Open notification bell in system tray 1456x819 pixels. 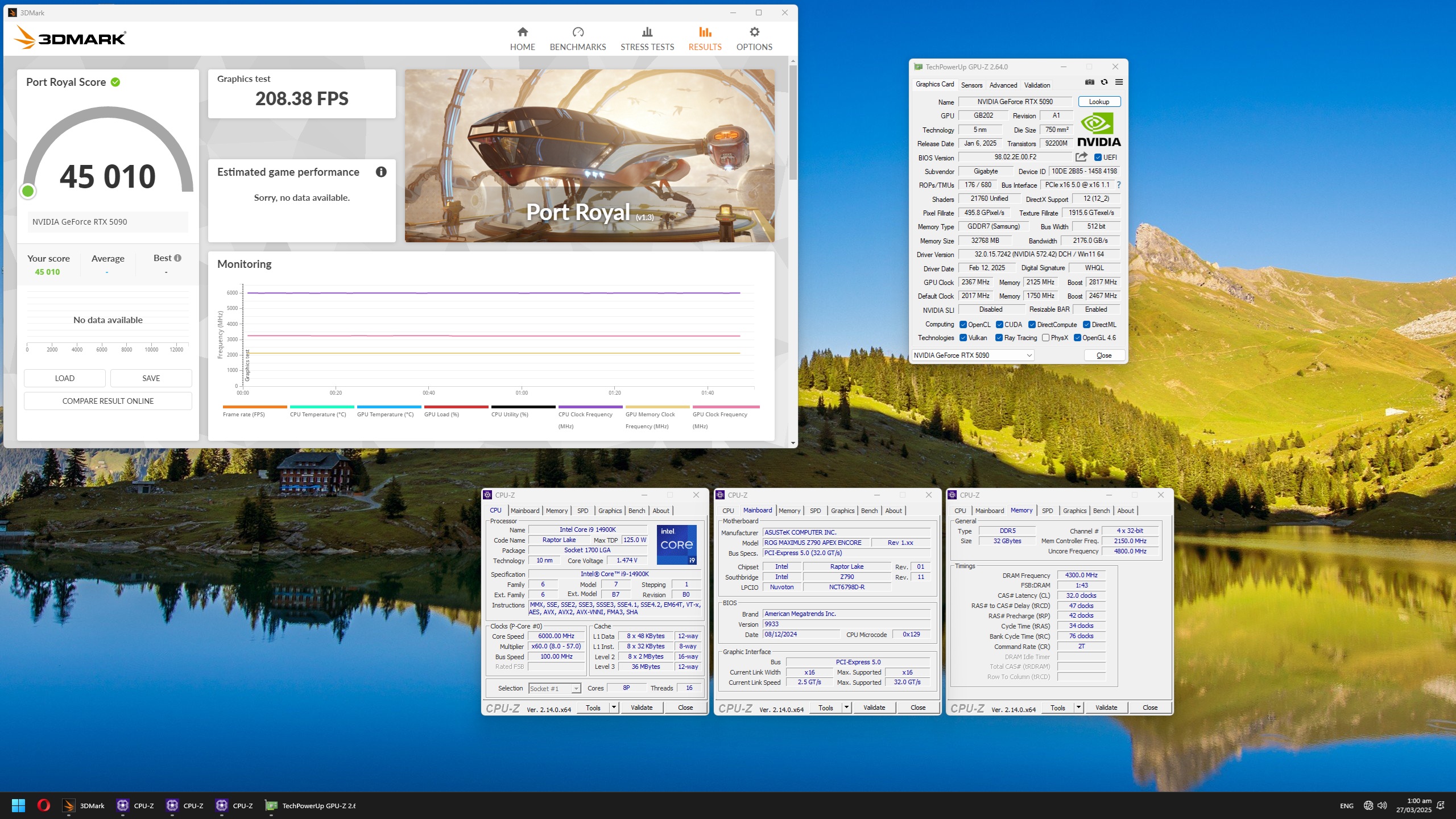coord(1441,805)
